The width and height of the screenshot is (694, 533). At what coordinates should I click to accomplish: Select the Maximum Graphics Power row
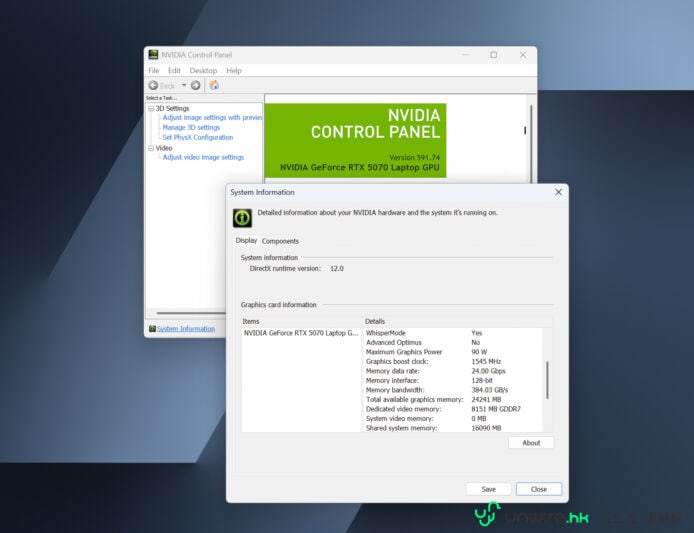453,352
